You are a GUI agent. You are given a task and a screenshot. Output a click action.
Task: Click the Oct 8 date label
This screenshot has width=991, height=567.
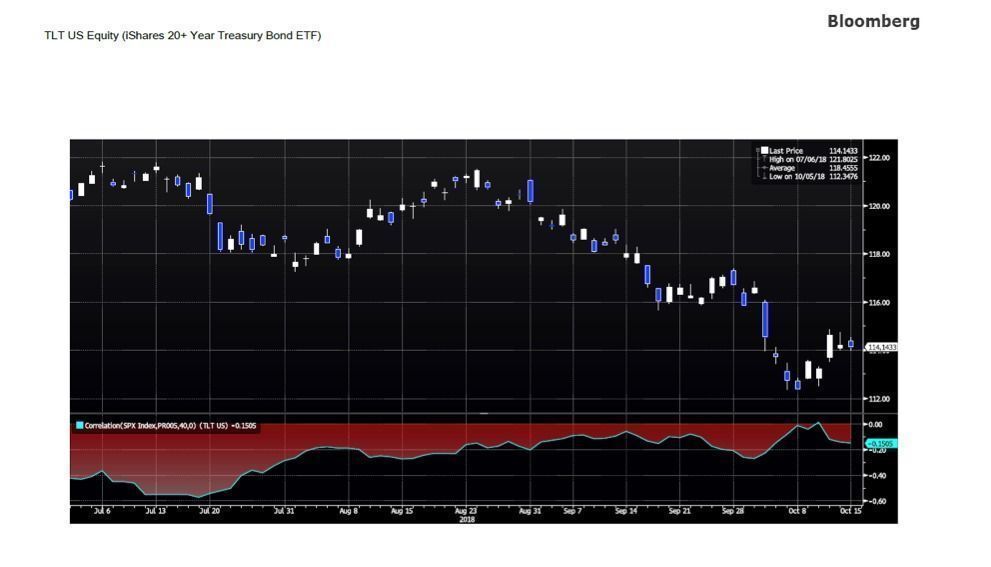(x=797, y=511)
